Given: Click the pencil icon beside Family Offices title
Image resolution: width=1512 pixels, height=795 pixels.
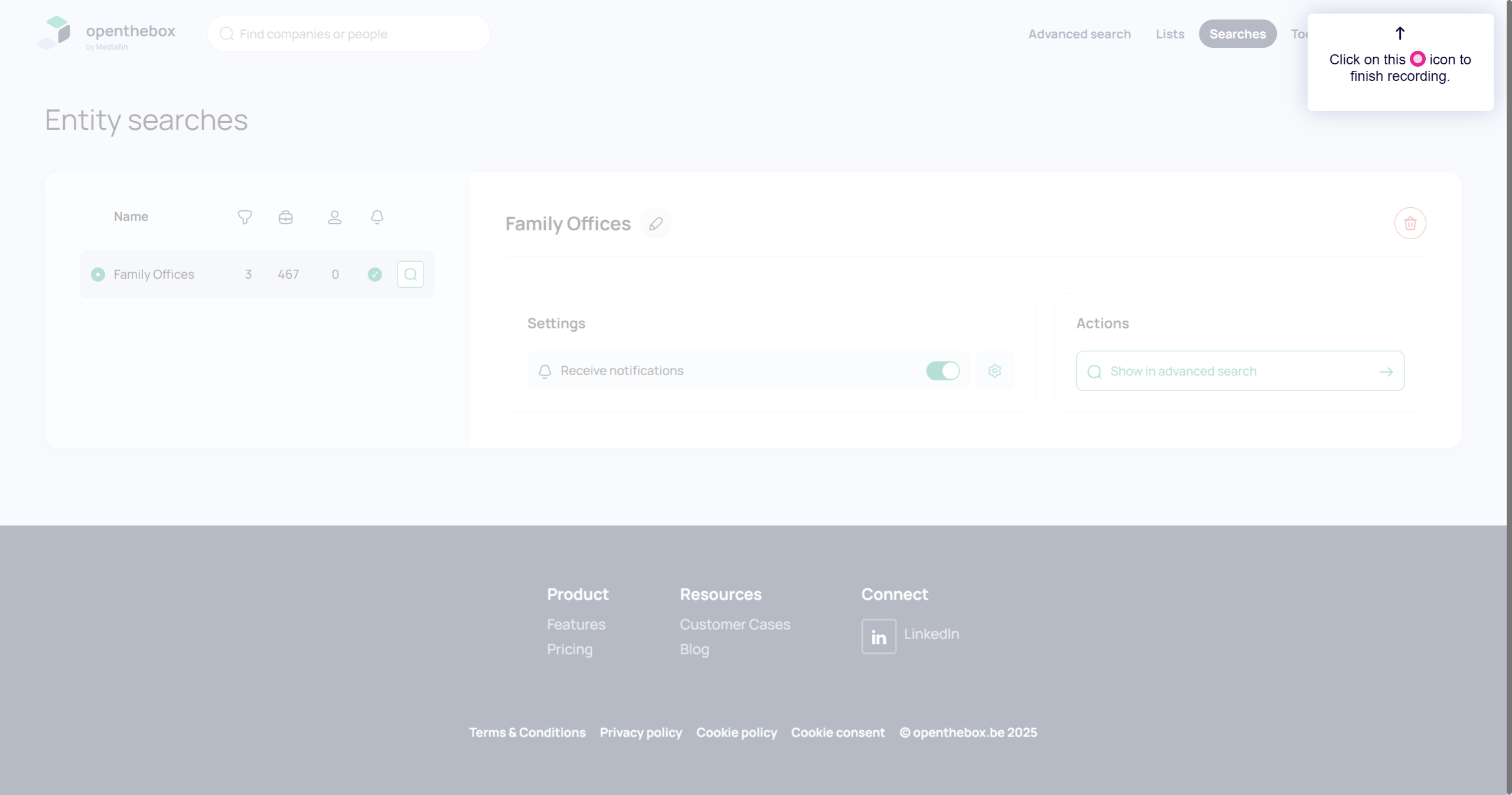Looking at the screenshot, I should coord(656,224).
